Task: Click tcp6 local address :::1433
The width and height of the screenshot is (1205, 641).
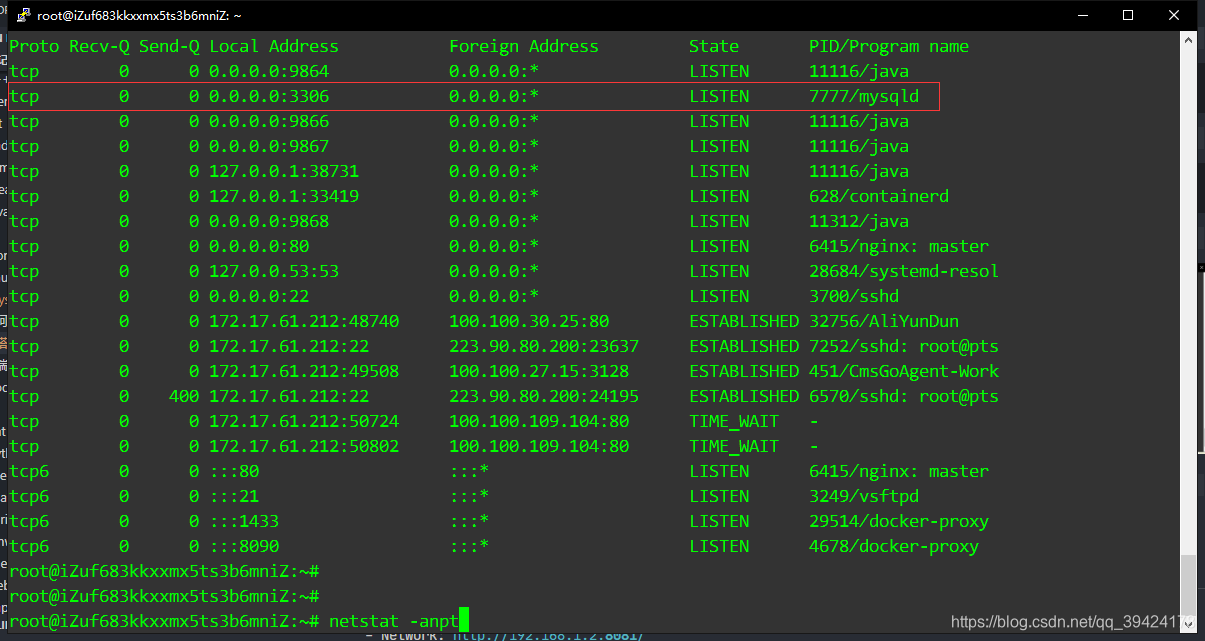Action: [244, 521]
